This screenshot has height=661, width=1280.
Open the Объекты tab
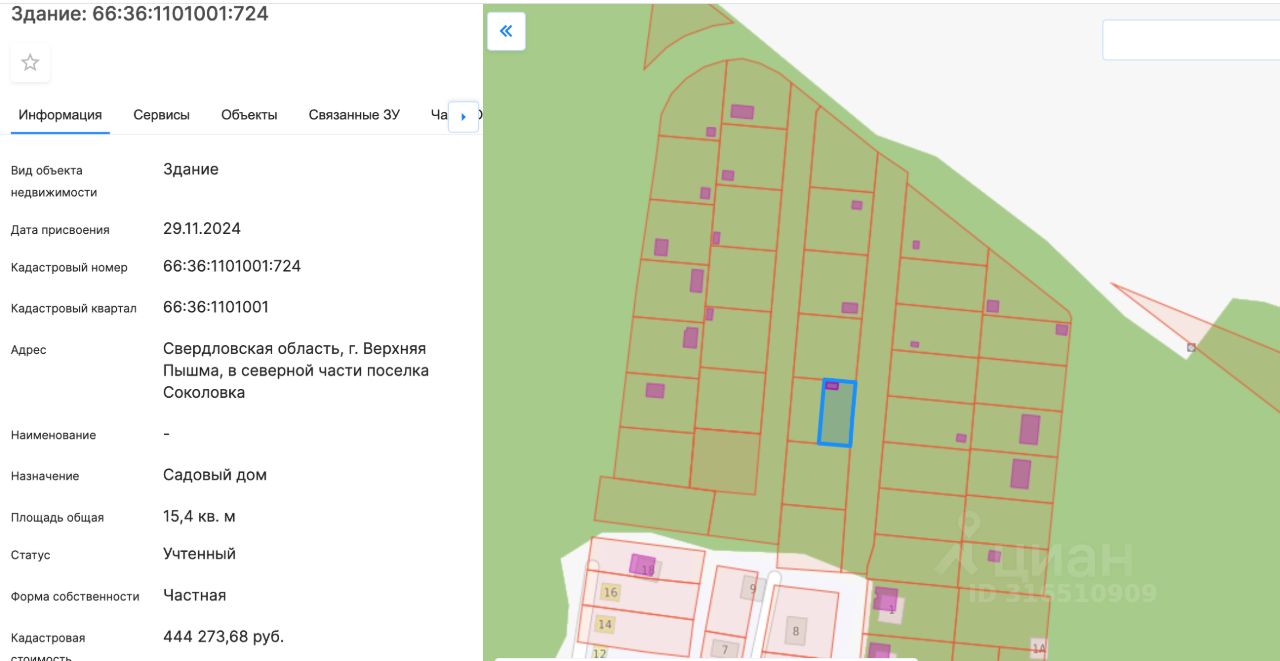click(249, 115)
